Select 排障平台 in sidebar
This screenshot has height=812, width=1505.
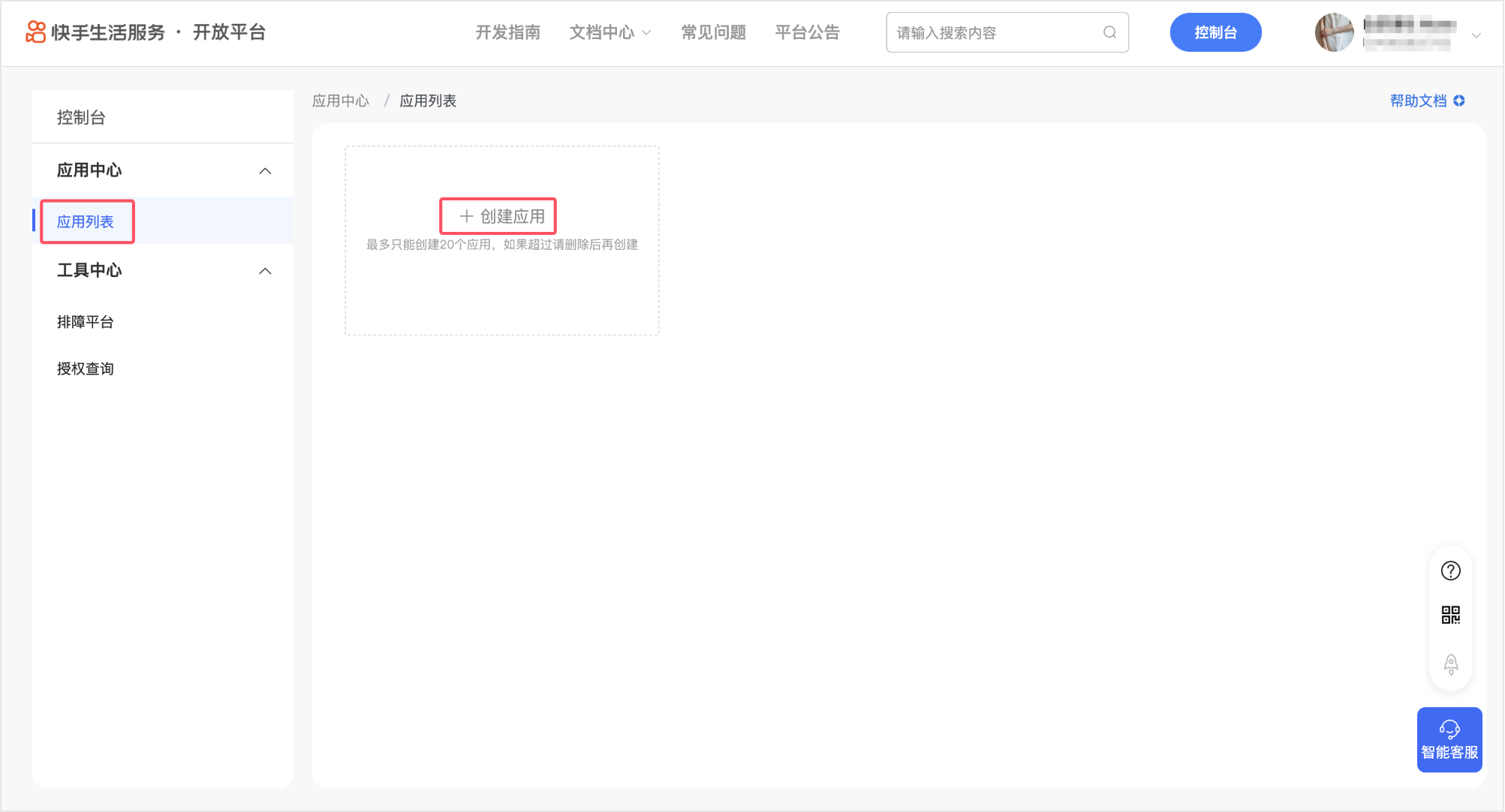pyautogui.click(x=86, y=322)
